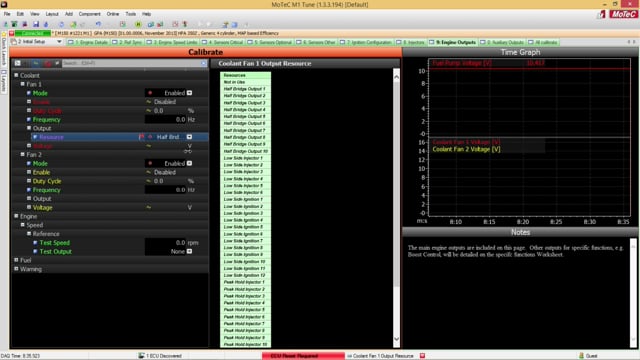Expand the Fuel tree group

16,260
